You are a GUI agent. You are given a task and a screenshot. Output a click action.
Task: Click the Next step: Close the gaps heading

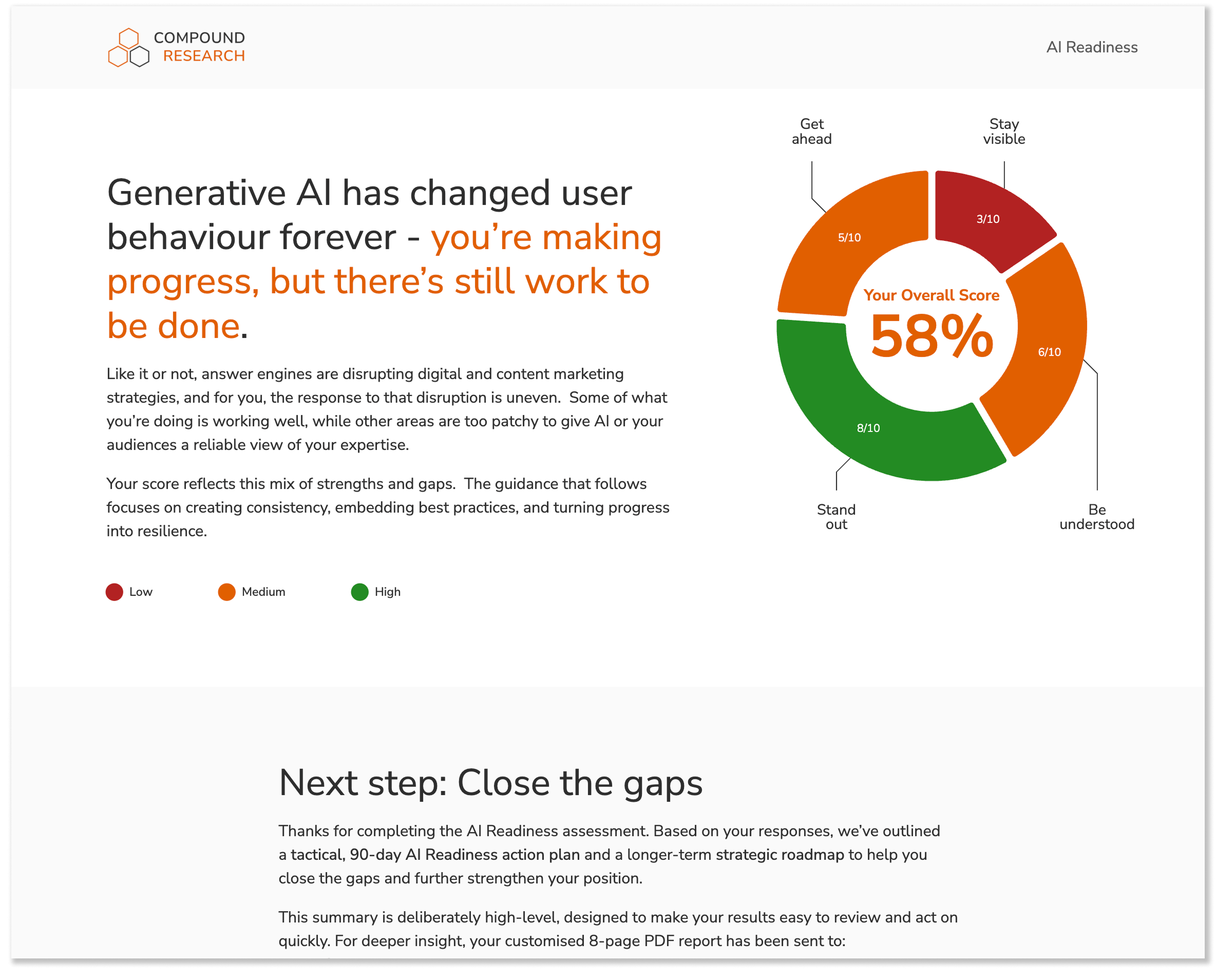click(x=490, y=783)
